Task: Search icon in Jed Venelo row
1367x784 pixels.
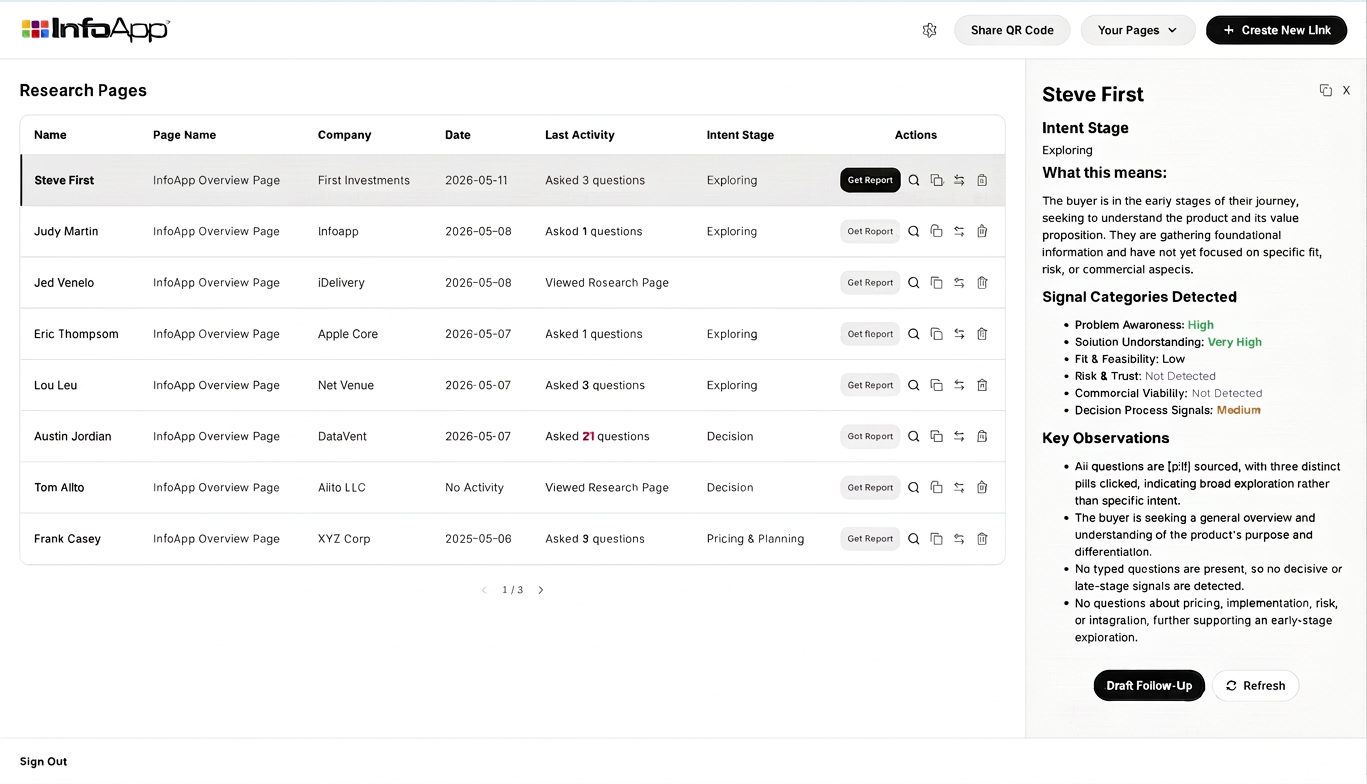Action: tap(913, 282)
